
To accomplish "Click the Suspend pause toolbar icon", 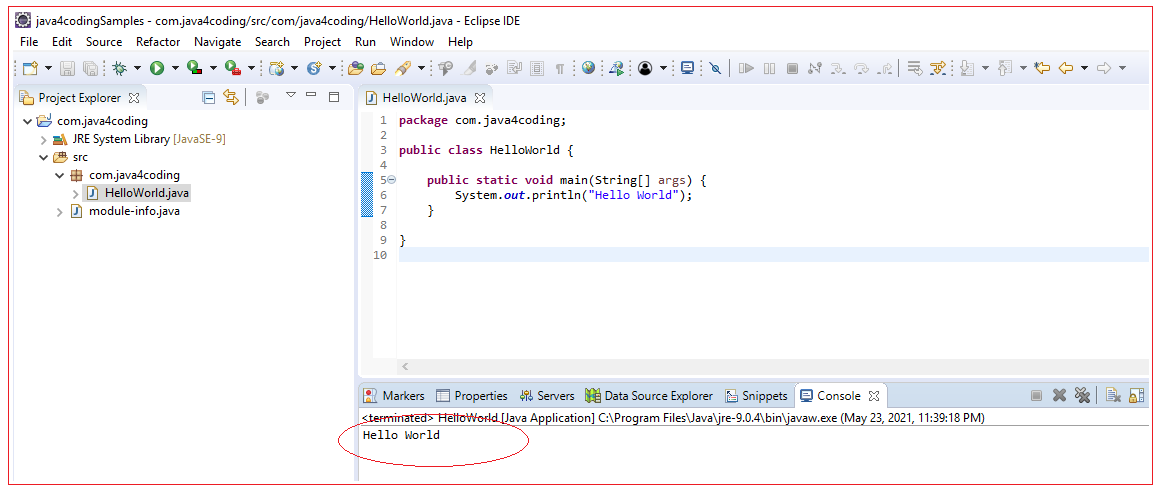I will [x=769, y=68].
